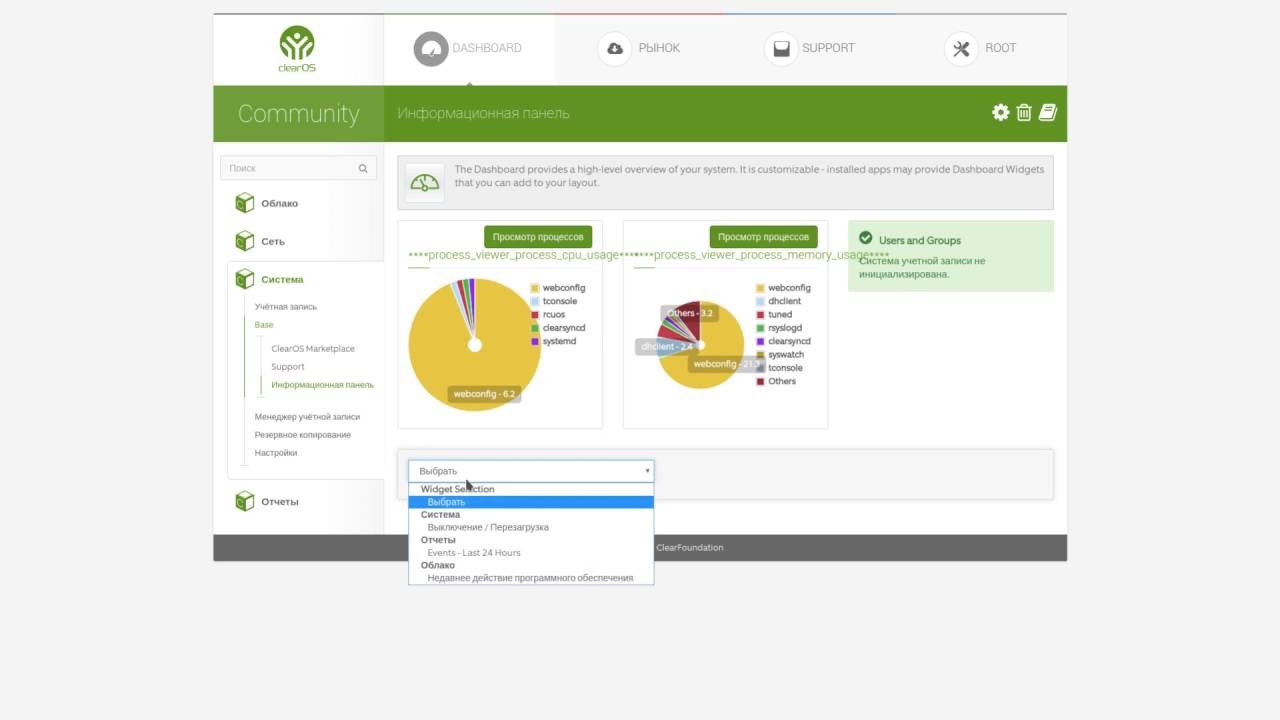Open Support in sidebar tree
Image resolution: width=1280 pixels, height=720 pixels.
tap(288, 367)
